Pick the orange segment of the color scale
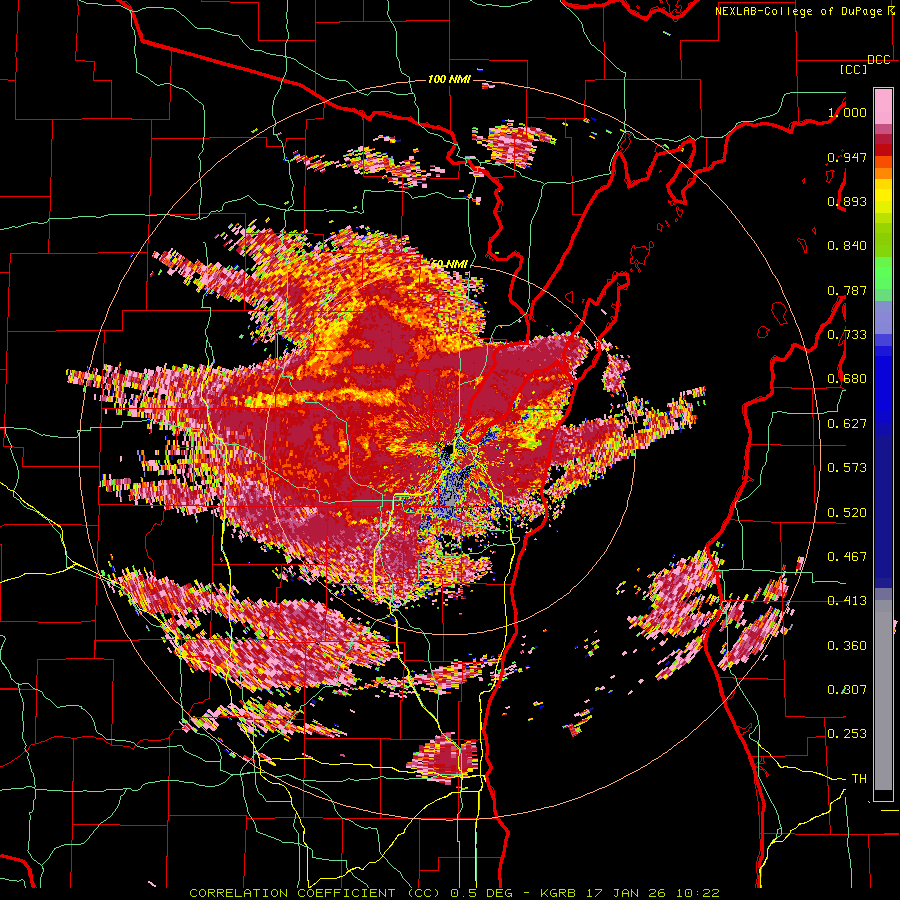The width and height of the screenshot is (900, 900). tap(883, 173)
